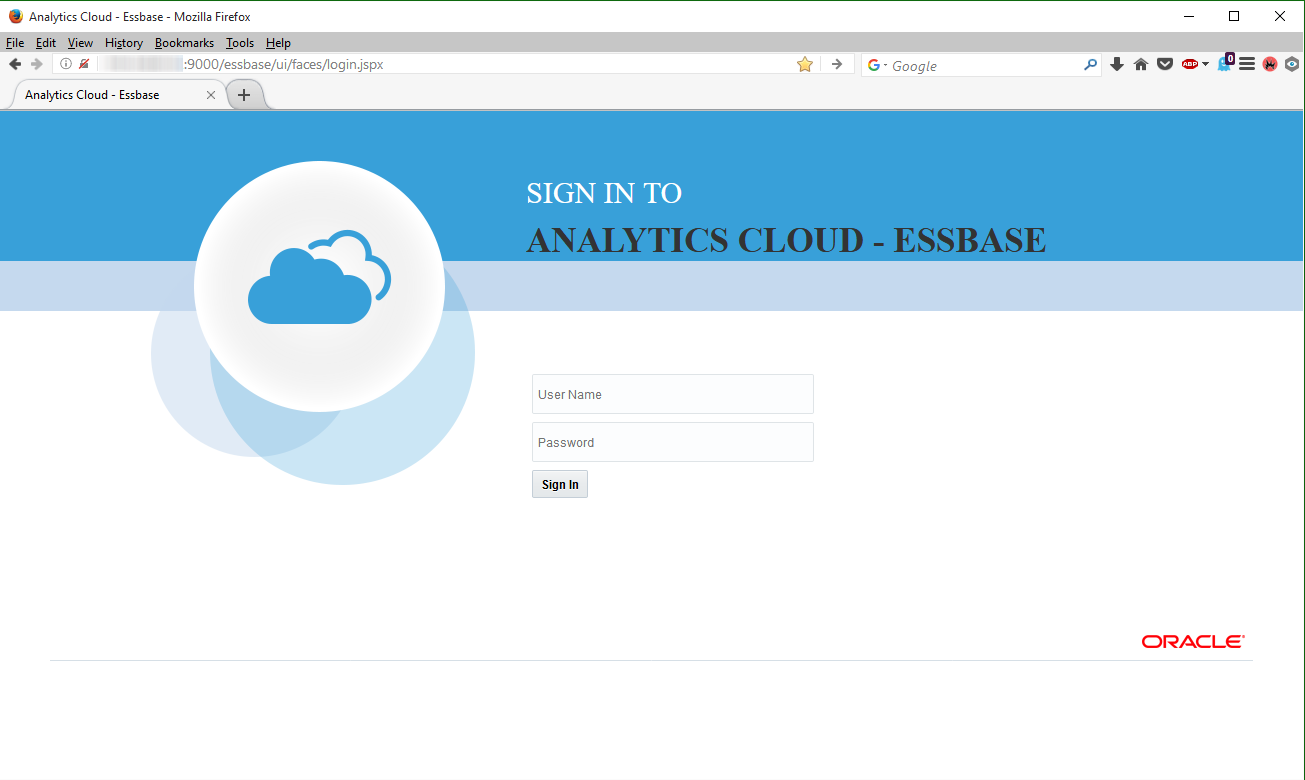Click the Adblock Plus ABP icon

[x=1189, y=64]
